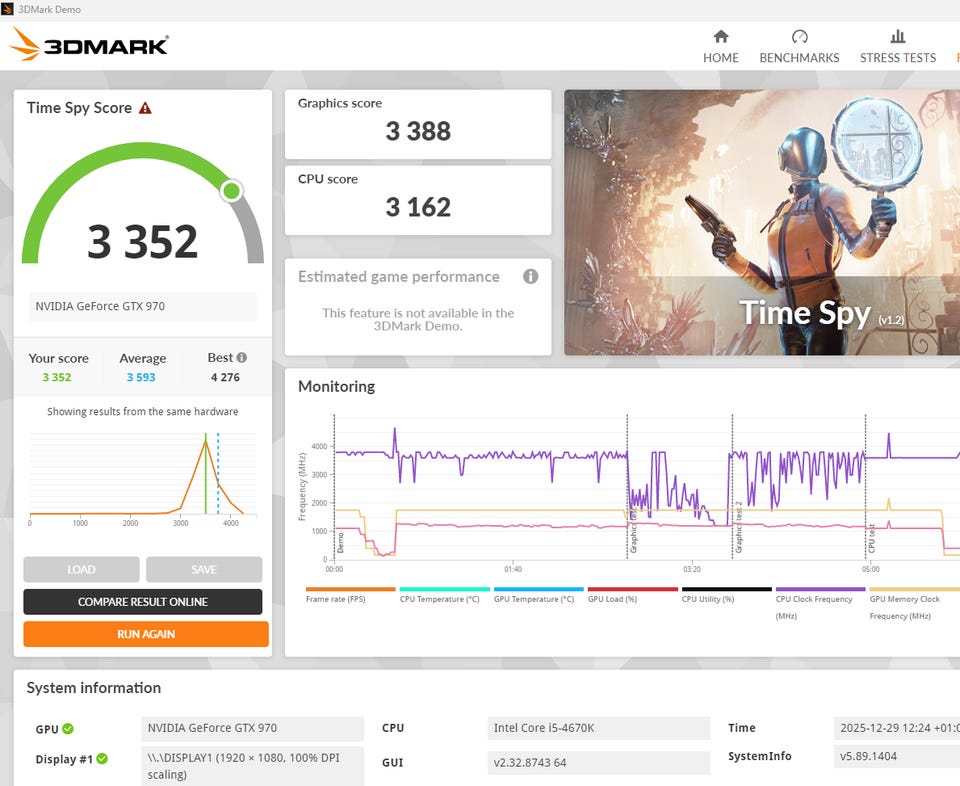The width and height of the screenshot is (960, 786).
Task: Click green check icon next to GPU
Action: [68, 728]
